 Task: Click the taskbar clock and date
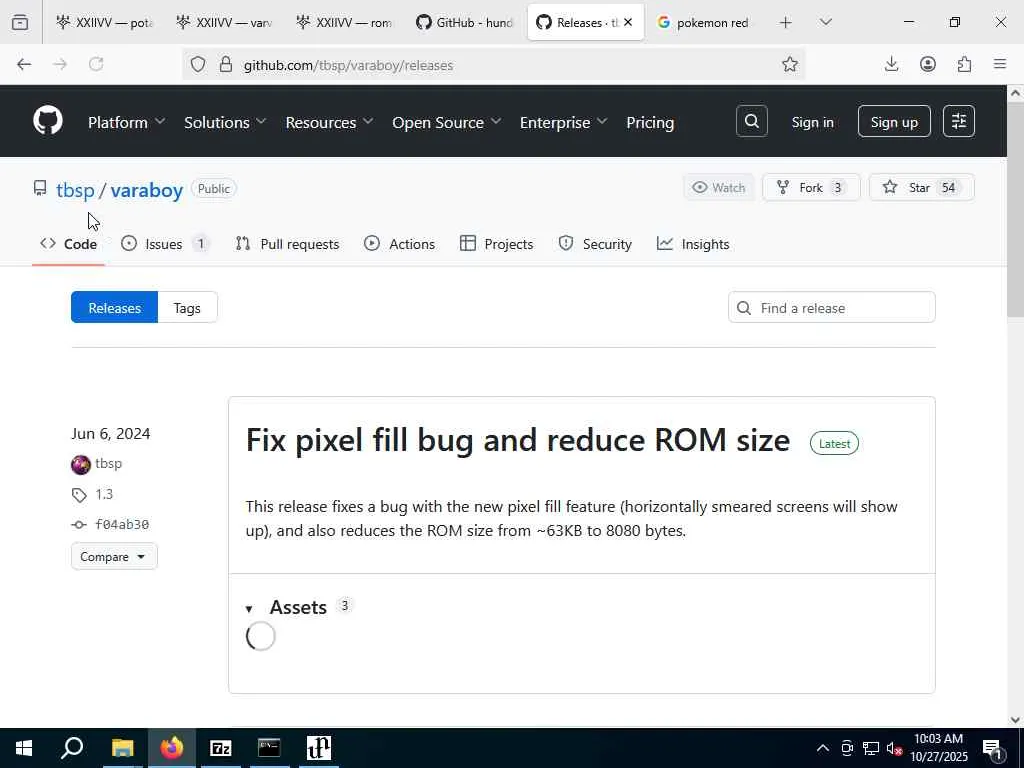click(938, 748)
